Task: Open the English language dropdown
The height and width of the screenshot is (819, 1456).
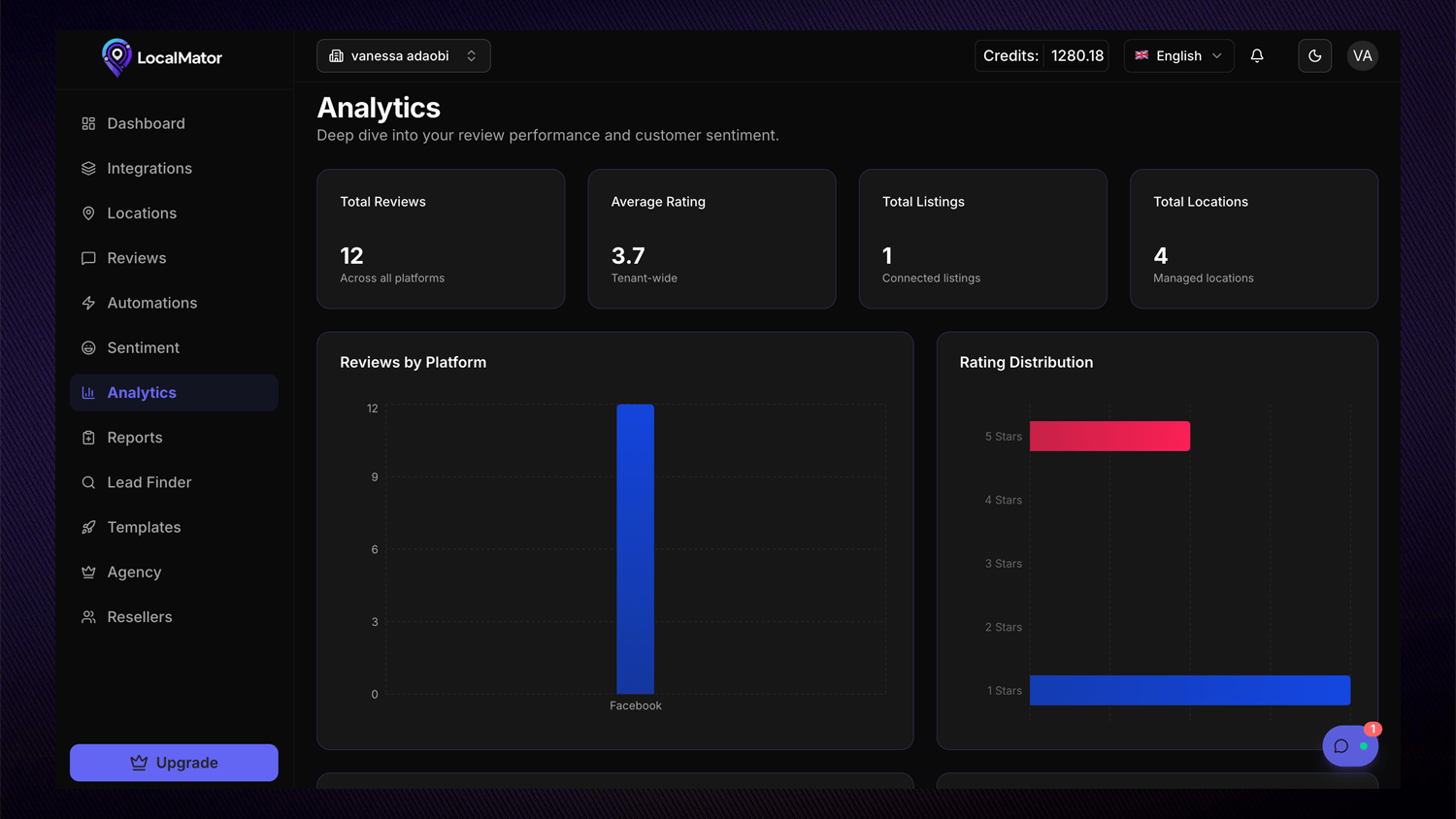Action: 1178,55
